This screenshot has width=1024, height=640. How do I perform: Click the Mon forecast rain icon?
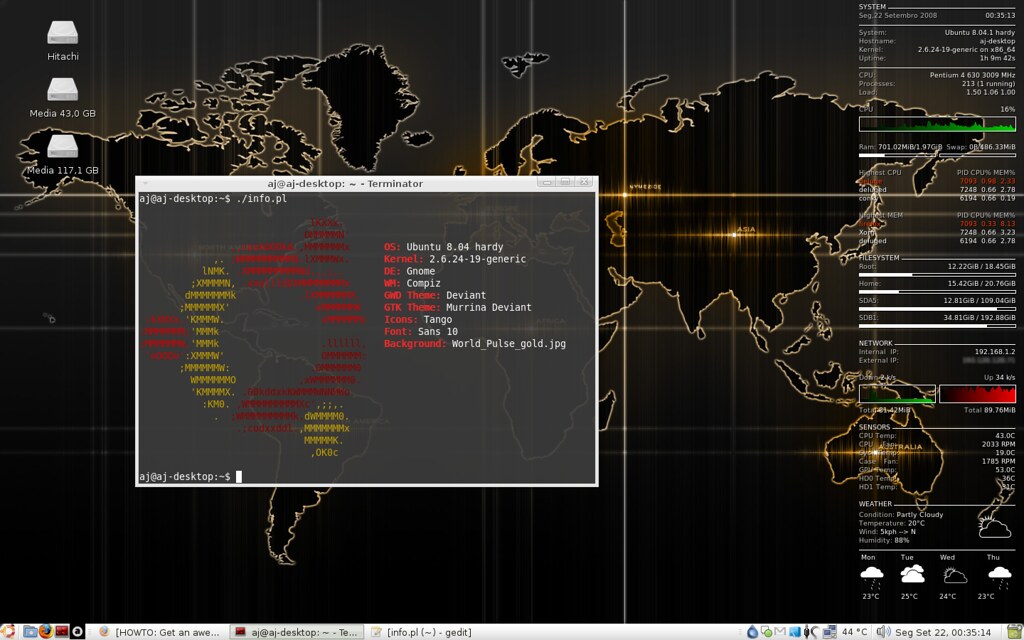pos(871,576)
